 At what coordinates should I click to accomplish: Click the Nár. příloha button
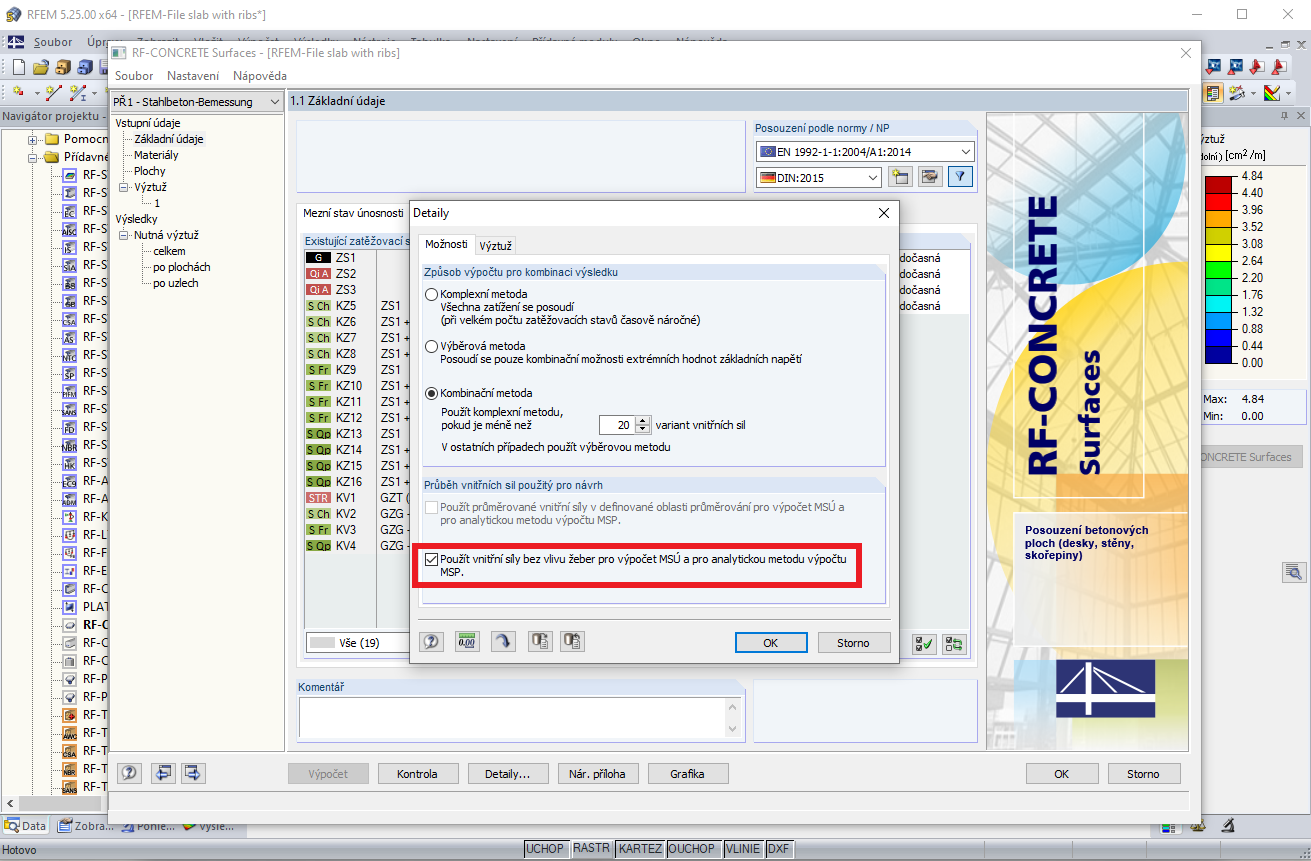coord(597,773)
